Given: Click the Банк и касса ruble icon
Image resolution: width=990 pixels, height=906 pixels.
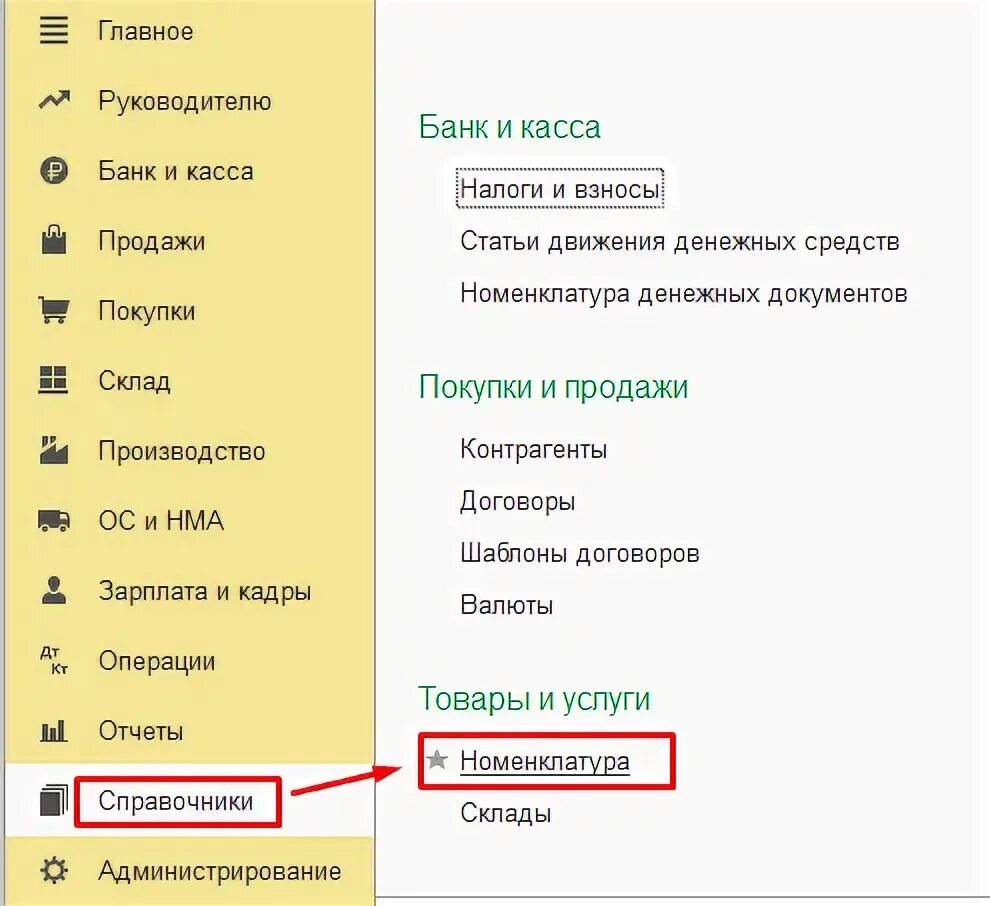Looking at the screenshot, I should [x=54, y=170].
